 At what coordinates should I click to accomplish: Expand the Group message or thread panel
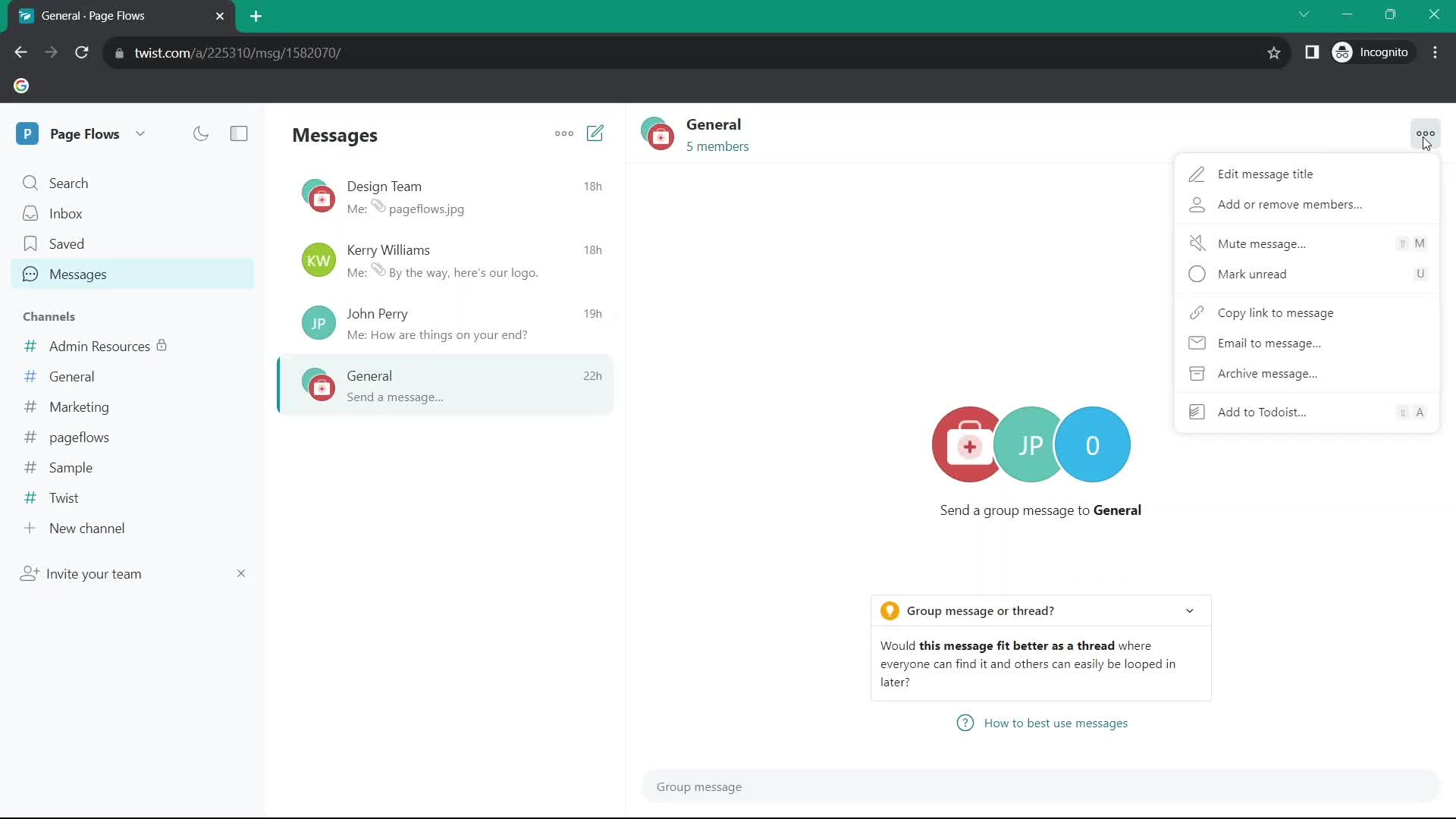1190,610
